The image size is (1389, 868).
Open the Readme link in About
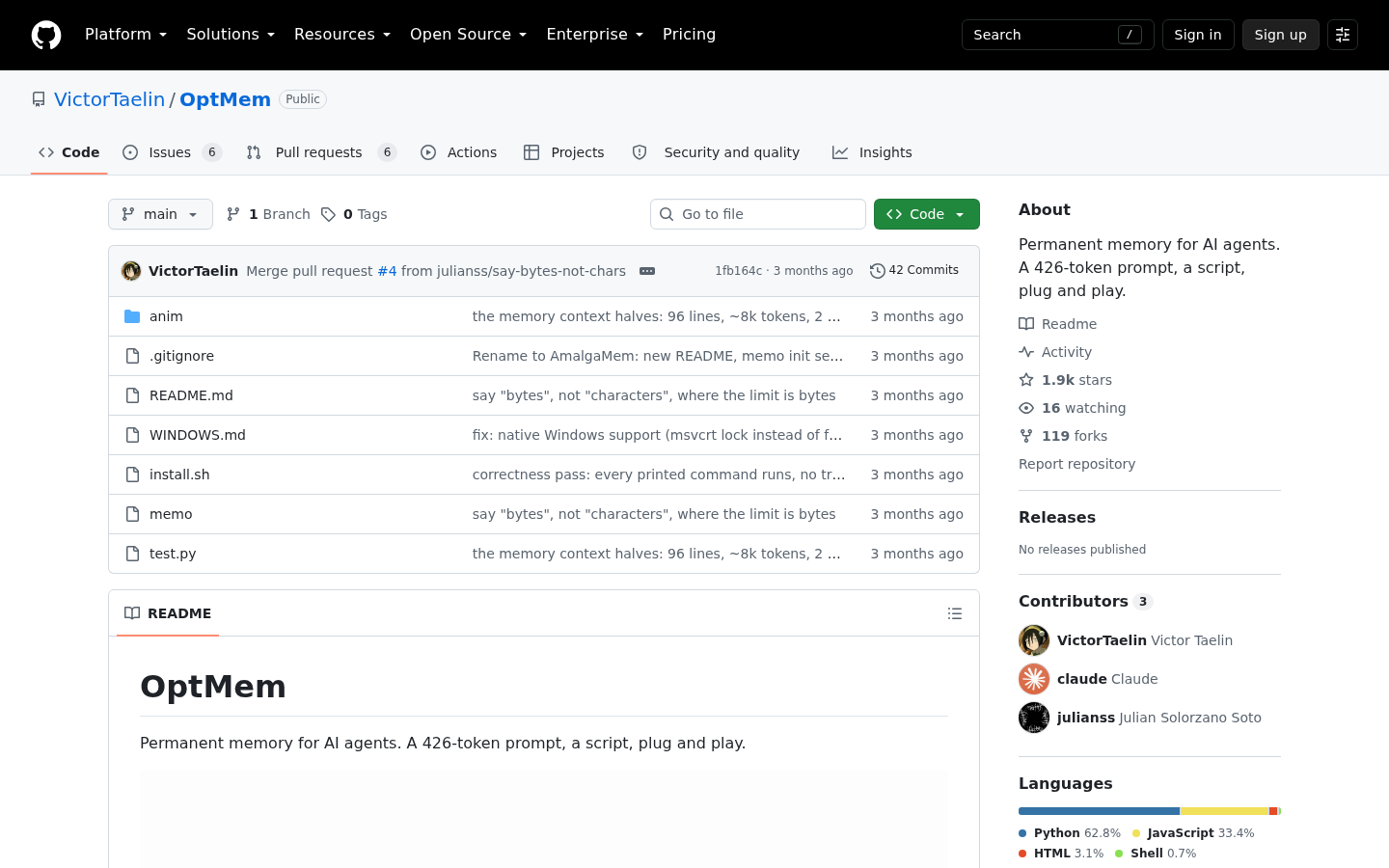point(1058,324)
